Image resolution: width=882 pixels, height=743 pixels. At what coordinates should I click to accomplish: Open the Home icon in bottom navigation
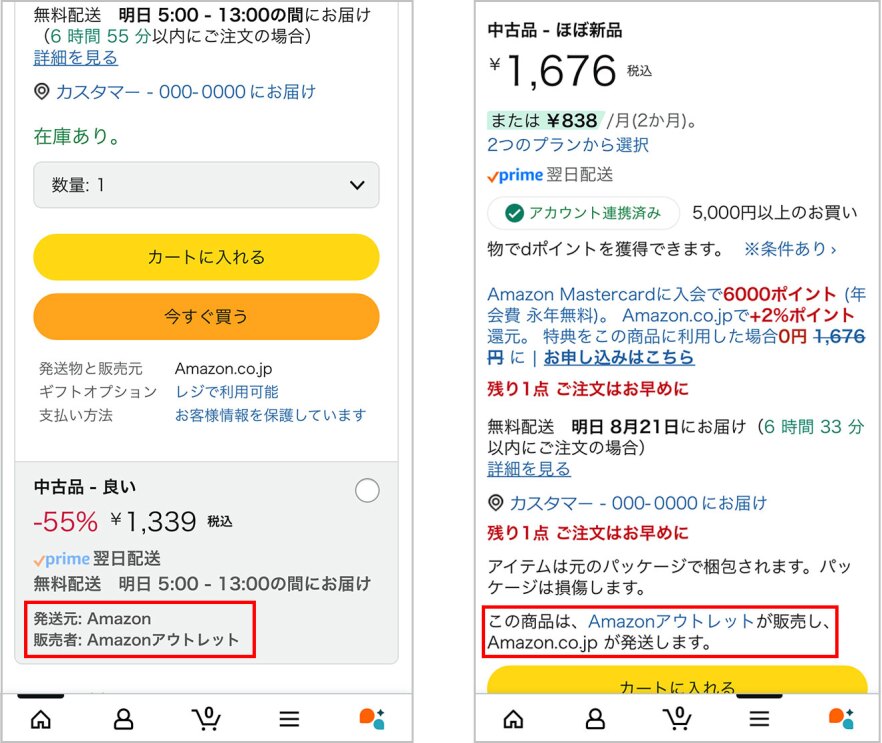pyautogui.click(x=40, y=719)
